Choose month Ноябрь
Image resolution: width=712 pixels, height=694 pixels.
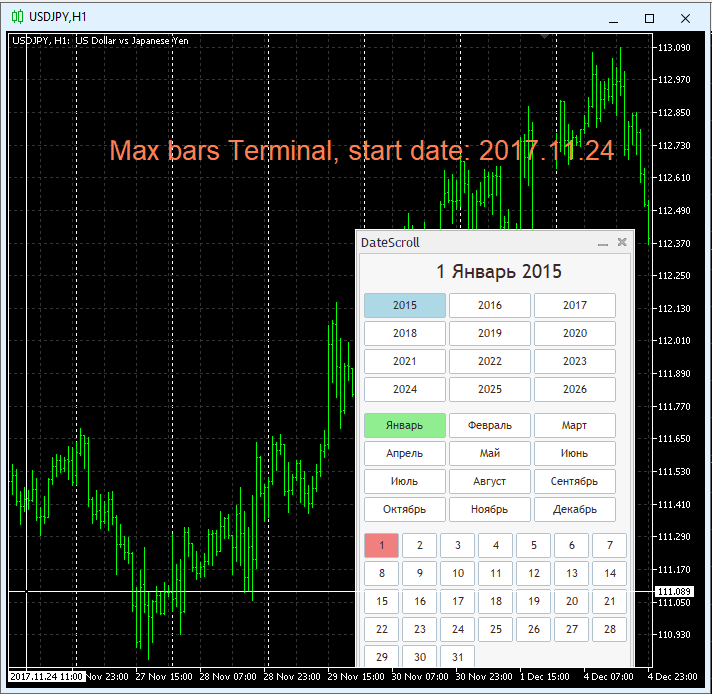pos(490,510)
